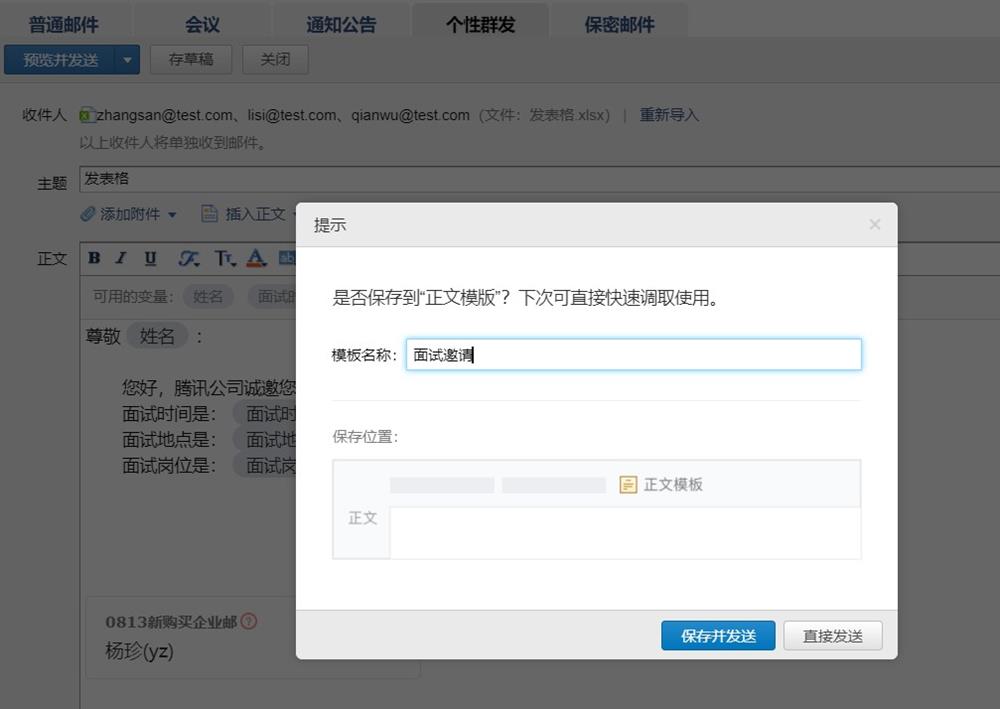Screen dimensions: 1000x709
Task: Click the 姓名 variable chip in 可用的变量
Action: click(208, 296)
